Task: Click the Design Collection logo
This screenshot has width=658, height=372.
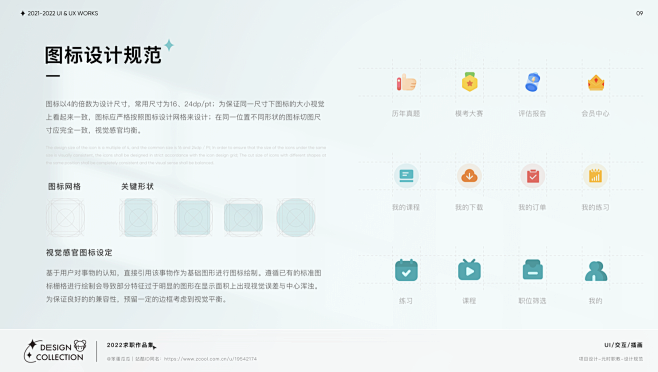Action: [55, 351]
